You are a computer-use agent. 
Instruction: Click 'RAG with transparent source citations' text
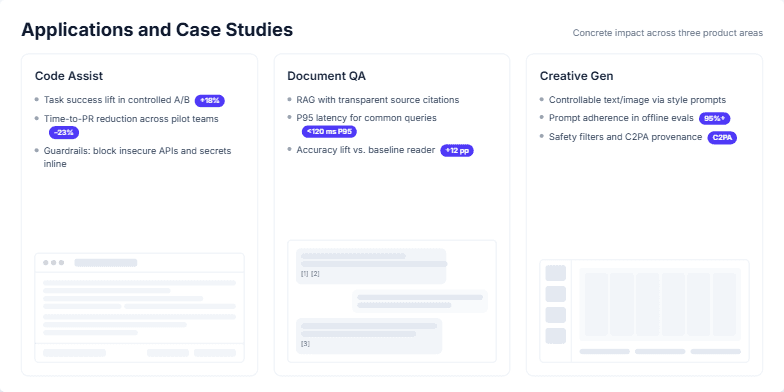coord(378,100)
